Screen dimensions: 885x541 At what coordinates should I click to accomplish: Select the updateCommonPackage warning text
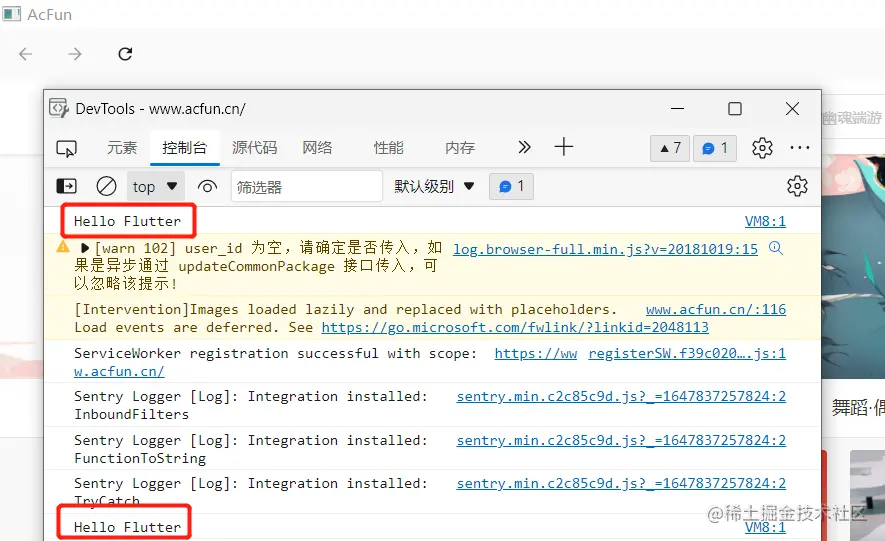(256, 266)
